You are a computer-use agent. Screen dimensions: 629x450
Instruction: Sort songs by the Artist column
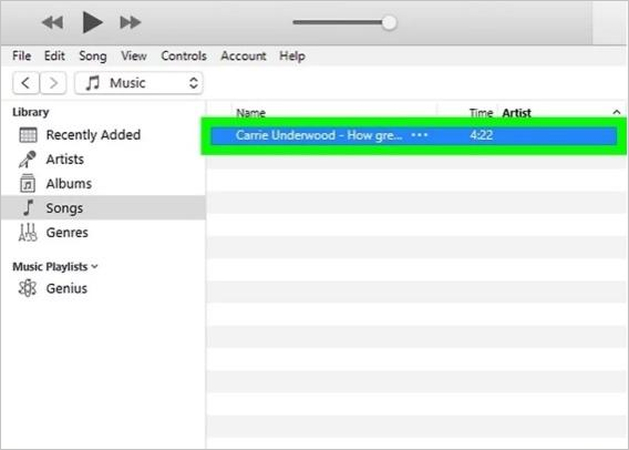pyautogui.click(x=517, y=113)
